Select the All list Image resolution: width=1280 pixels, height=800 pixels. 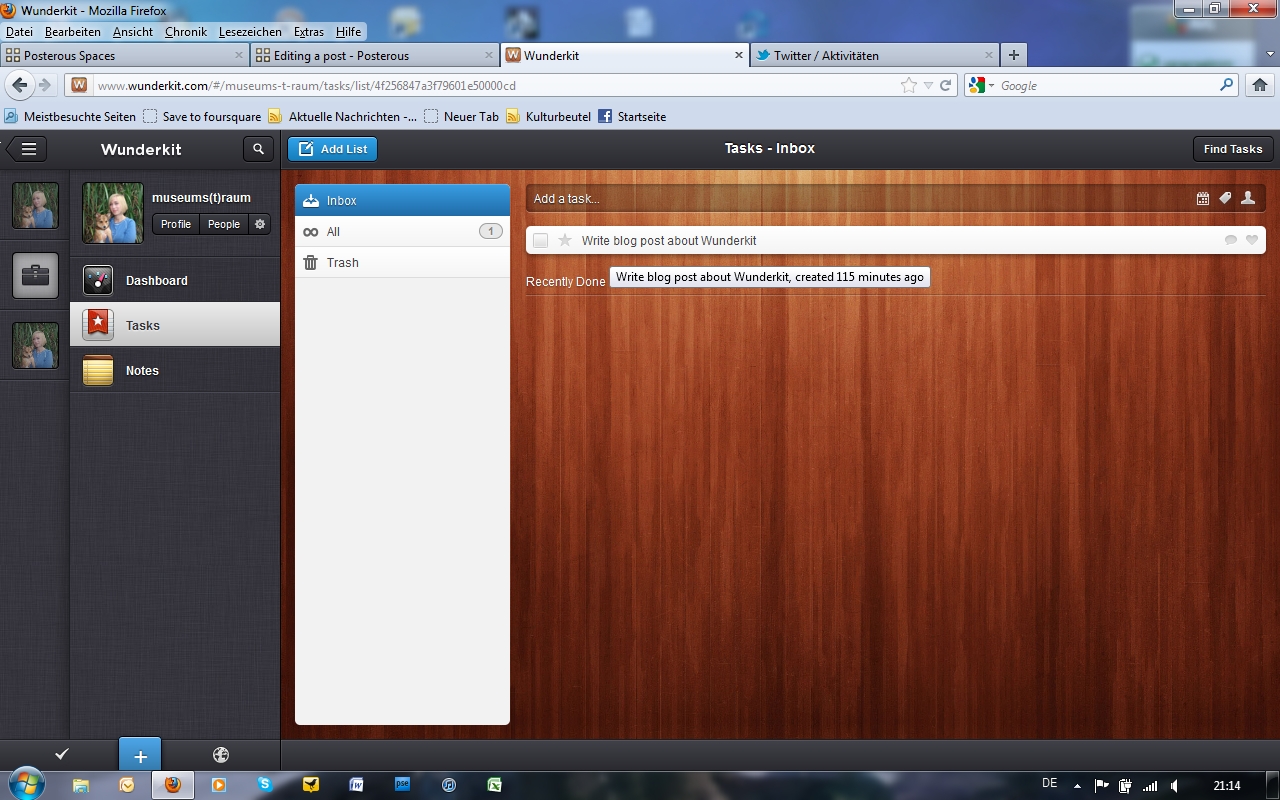(x=402, y=231)
